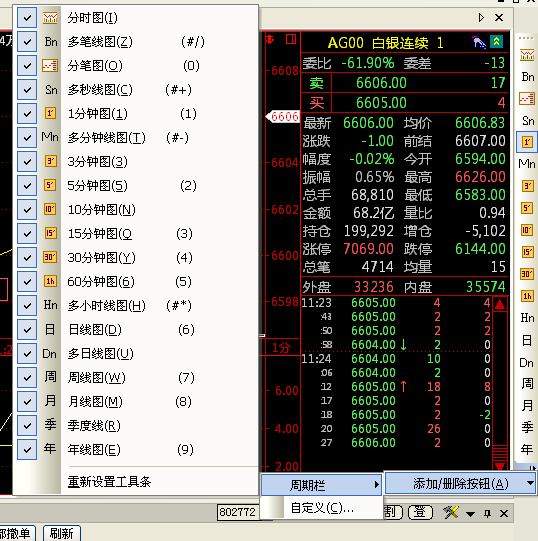Open the dropdown arrow beside tools icon

coord(470,514)
